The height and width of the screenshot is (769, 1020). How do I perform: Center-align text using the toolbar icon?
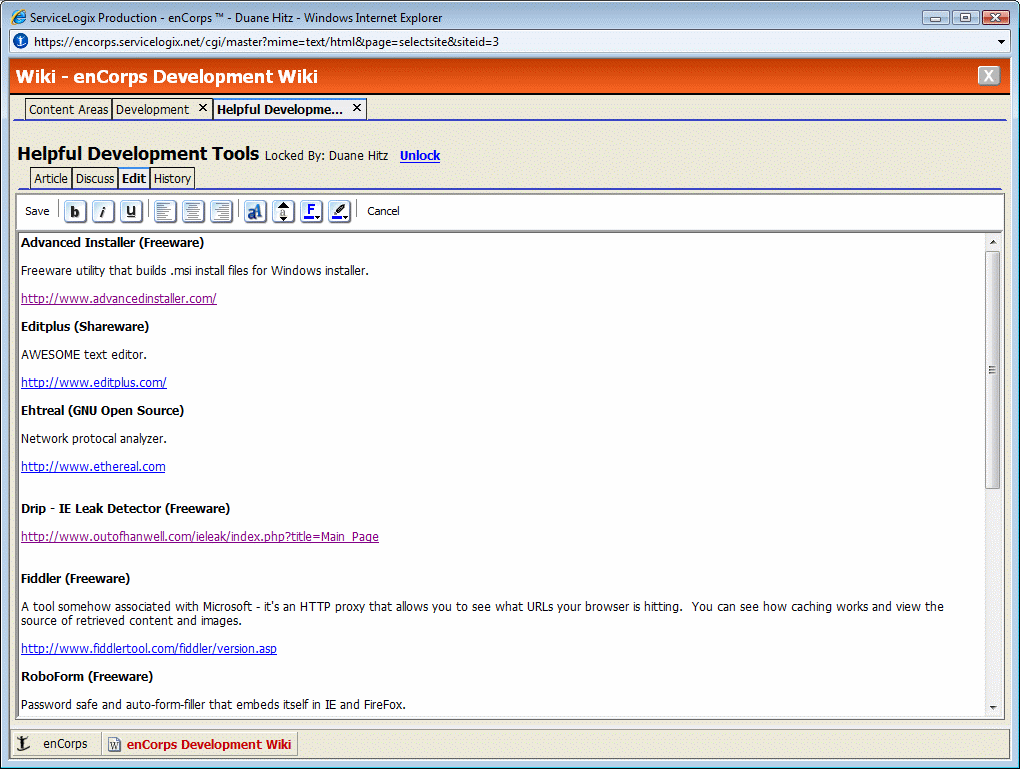click(x=193, y=211)
